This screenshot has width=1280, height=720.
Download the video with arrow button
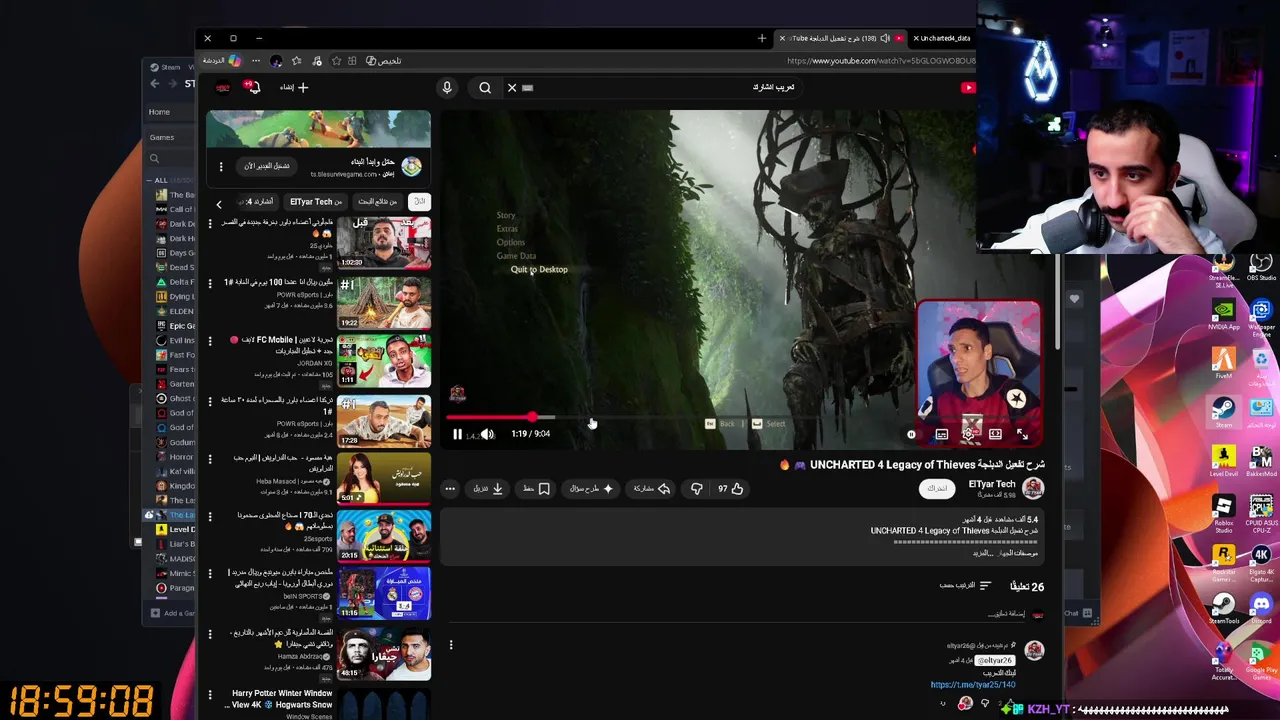click(x=489, y=488)
